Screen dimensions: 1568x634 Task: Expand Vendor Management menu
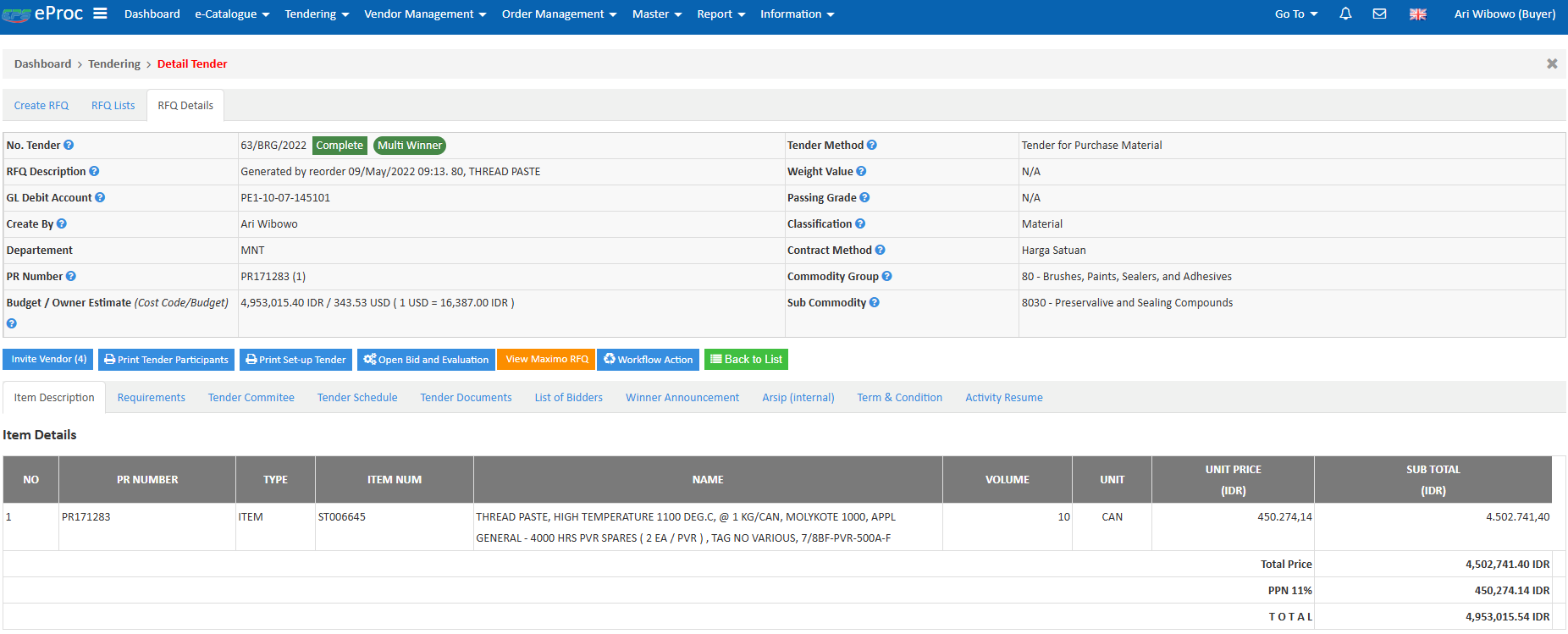(x=425, y=14)
